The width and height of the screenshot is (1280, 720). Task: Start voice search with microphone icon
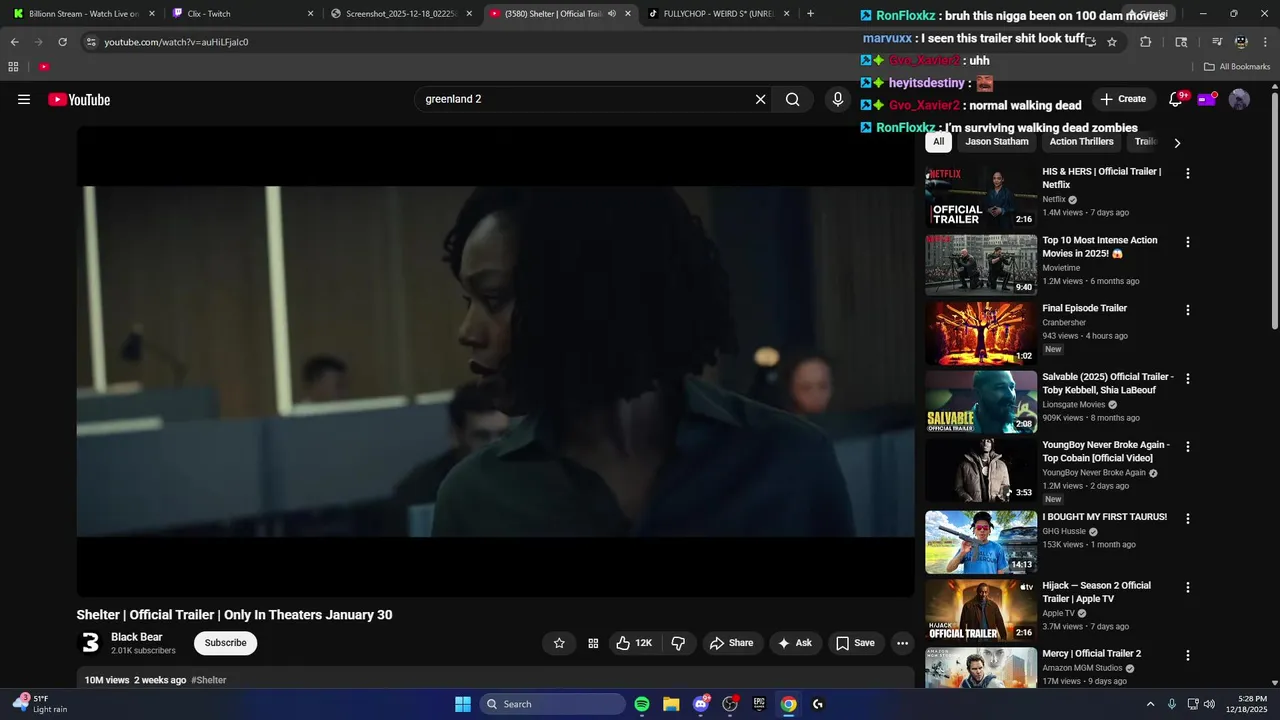[838, 99]
